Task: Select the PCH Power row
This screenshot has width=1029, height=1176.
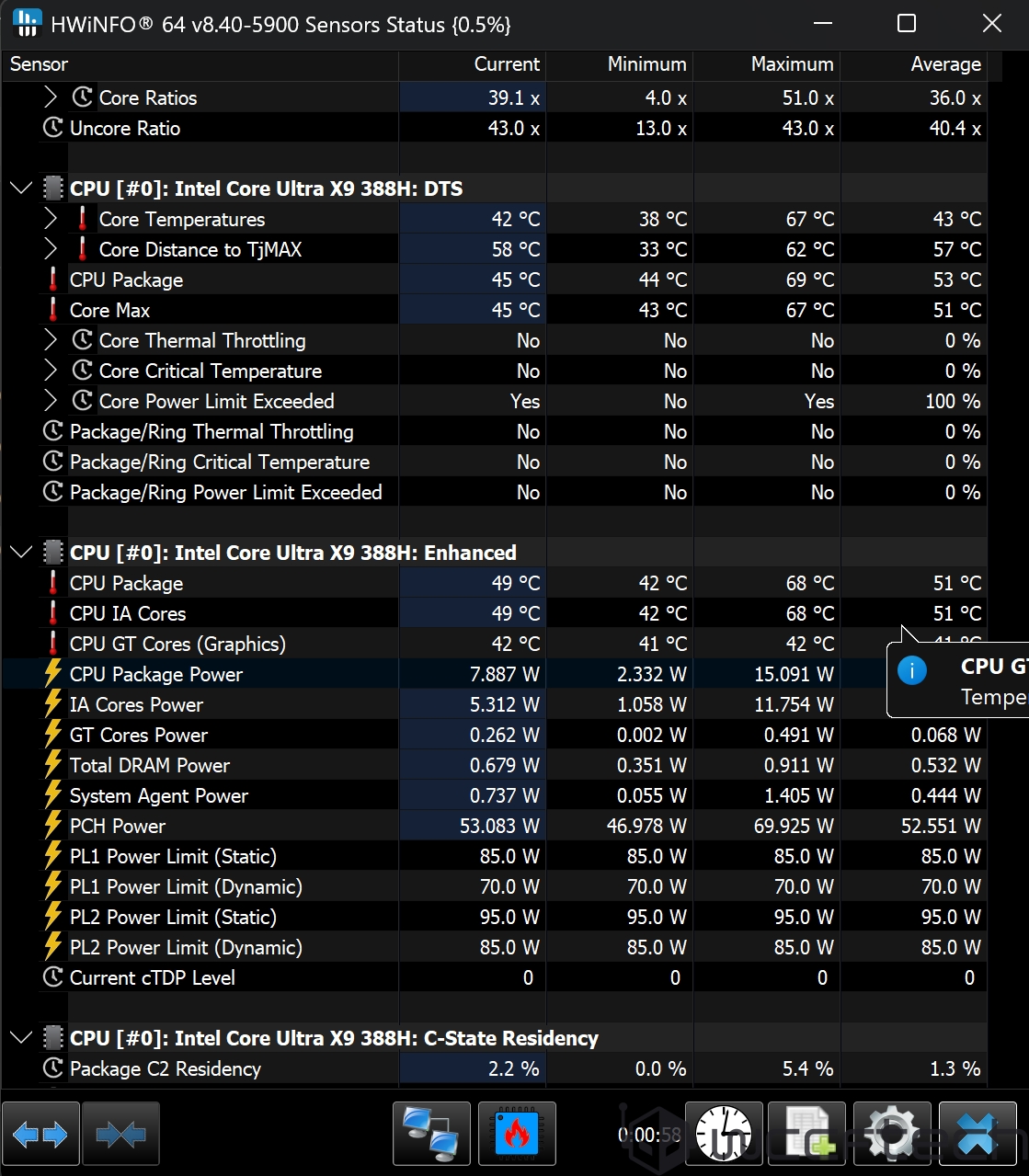Action: [x=118, y=826]
